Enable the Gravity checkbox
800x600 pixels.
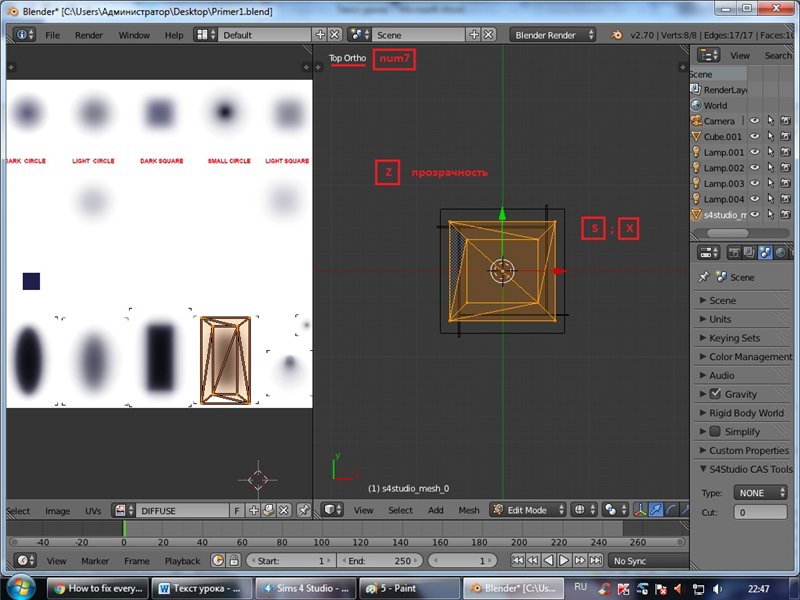click(x=715, y=394)
